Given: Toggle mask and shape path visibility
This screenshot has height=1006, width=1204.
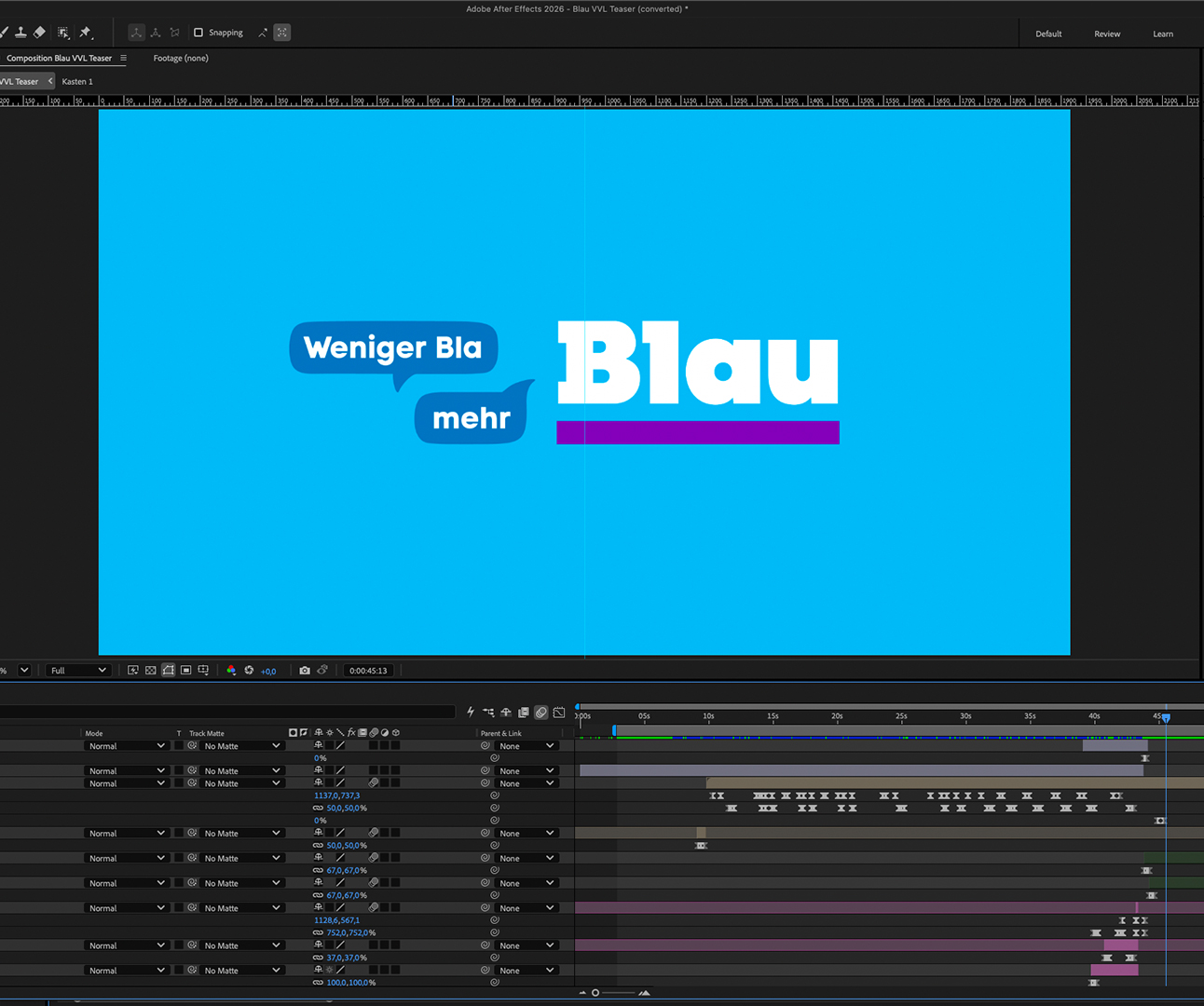Looking at the screenshot, I should point(169,670).
